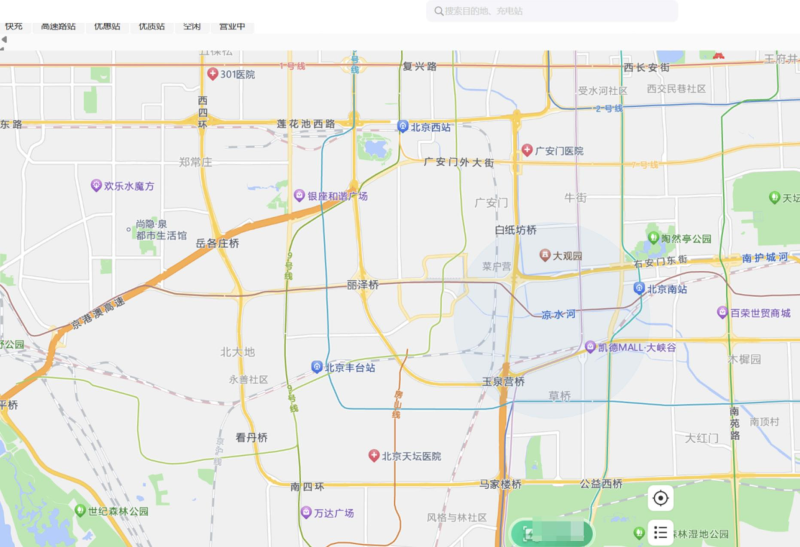Click the 西长安街 road label
The width and height of the screenshot is (800, 547).
pos(646,67)
